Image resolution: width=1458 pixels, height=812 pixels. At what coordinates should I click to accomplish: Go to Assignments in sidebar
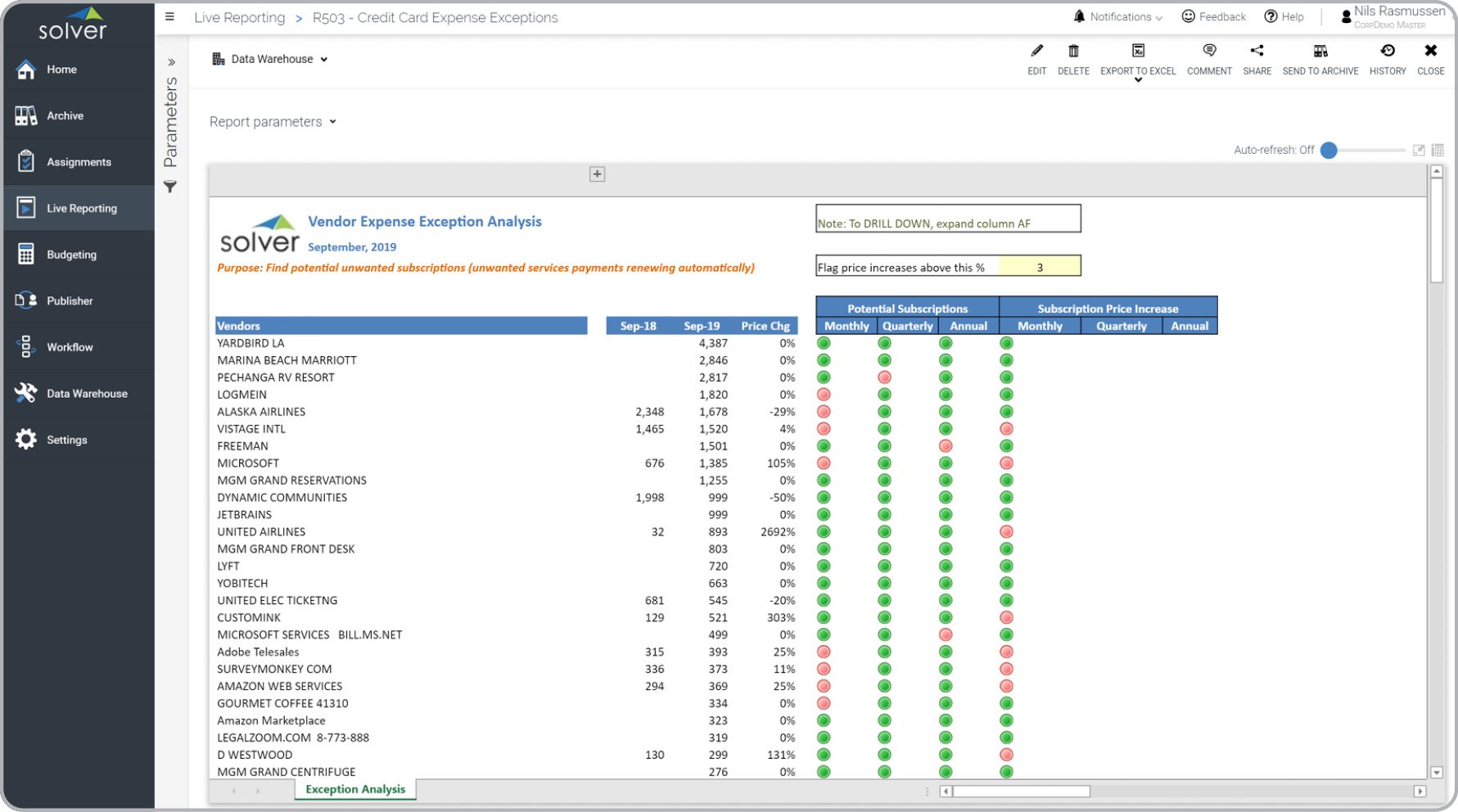[77, 162]
